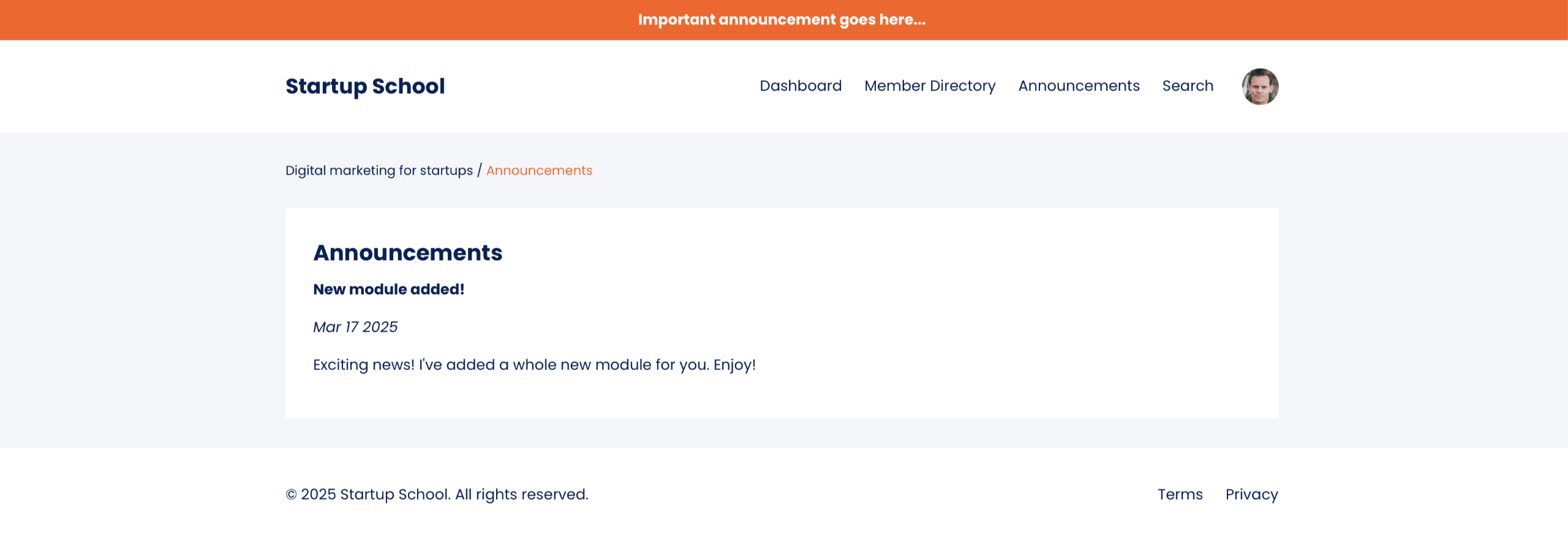Open Member Directory in navigation
The image size is (1568, 541).
tap(930, 86)
